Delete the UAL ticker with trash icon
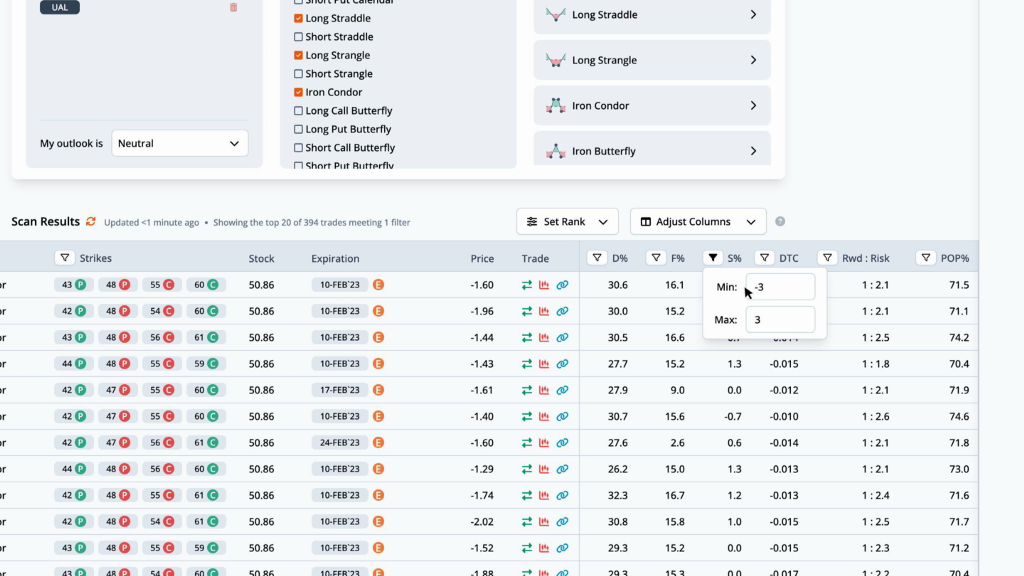This screenshot has height=576, width=1024. (234, 7)
